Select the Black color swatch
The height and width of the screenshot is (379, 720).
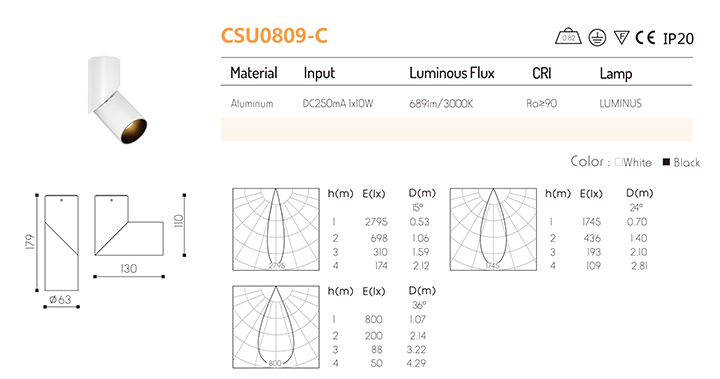666,162
